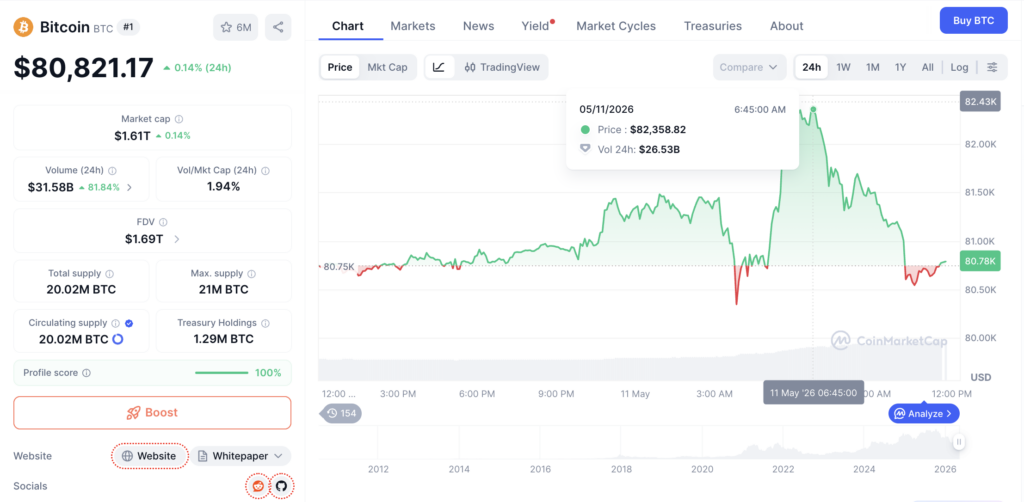Click the 1.94% Vol/Mkt Cap value

point(223,187)
